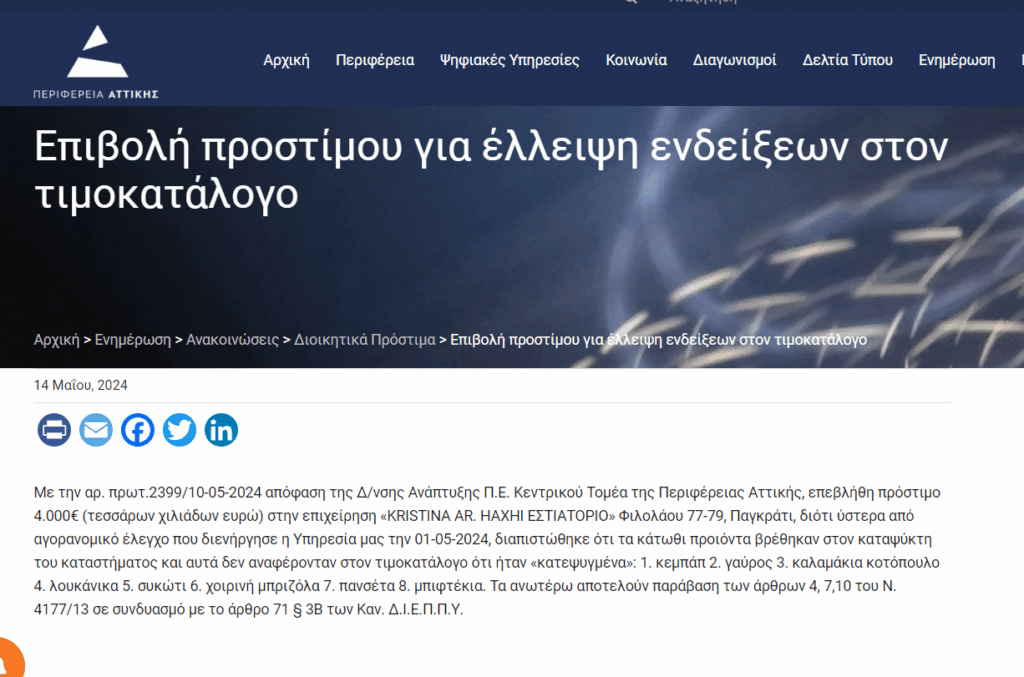The height and width of the screenshot is (677, 1024).
Task: Click the business name «KRISTINA AR. HAXHI ΕΣΤΙΑΤΟΡΙΟ»
Action: [498, 516]
